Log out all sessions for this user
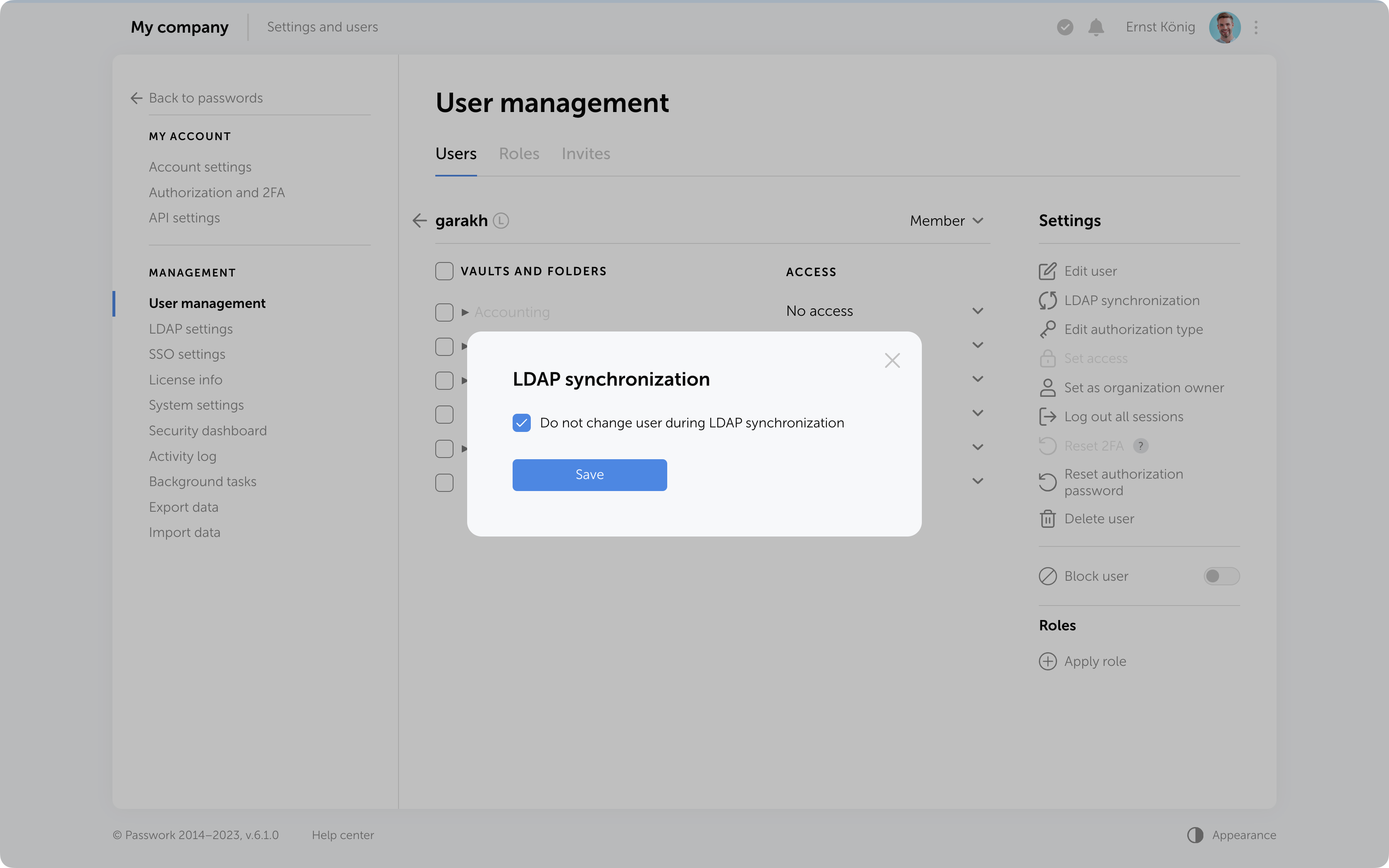 [x=1123, y=416]
